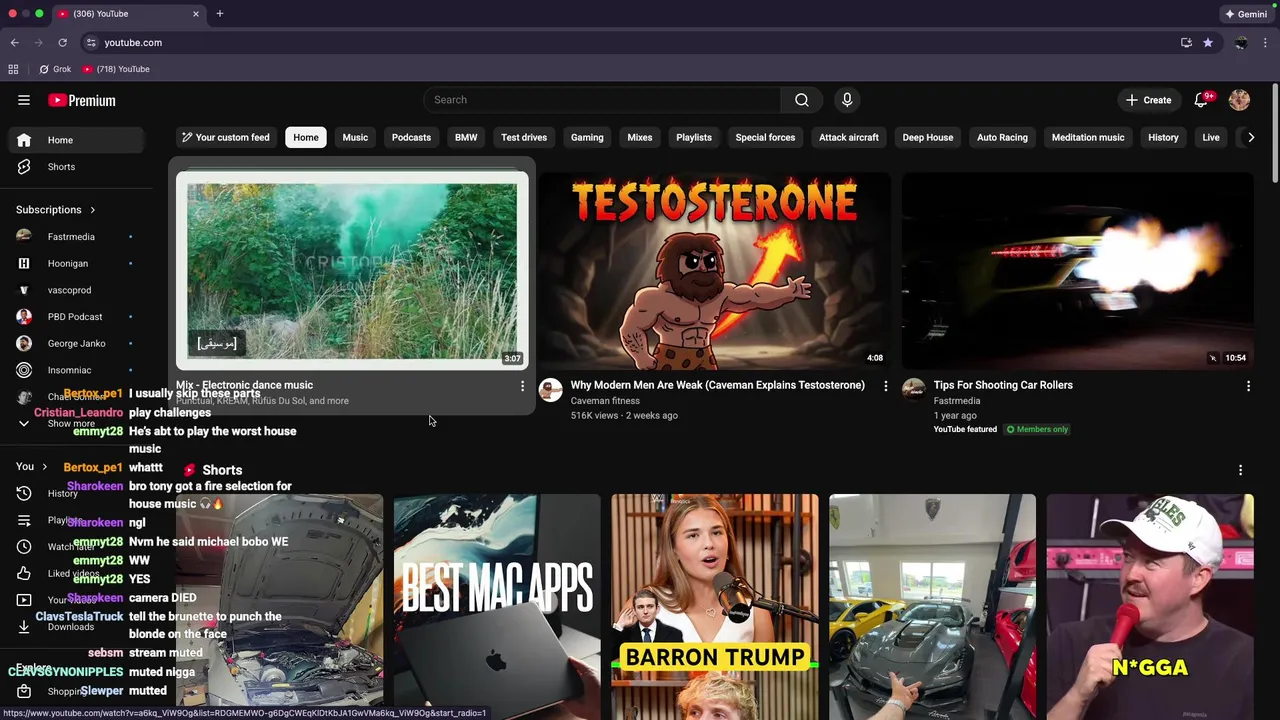
Task: Select the Playlists chip
Action: point(694,137)
